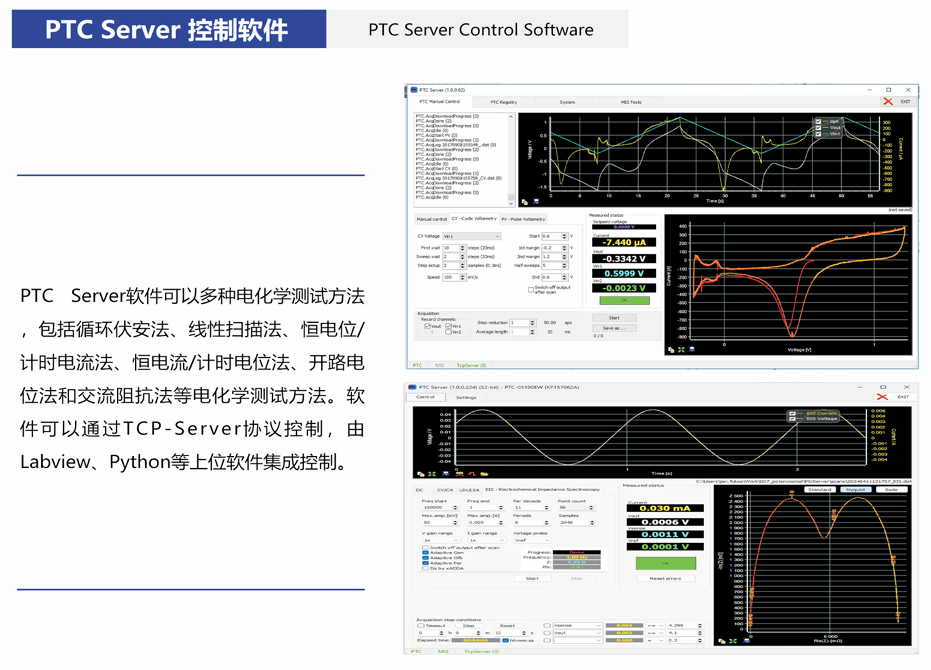Click the Elapsed time progress bar

click(x=476, y=640)
